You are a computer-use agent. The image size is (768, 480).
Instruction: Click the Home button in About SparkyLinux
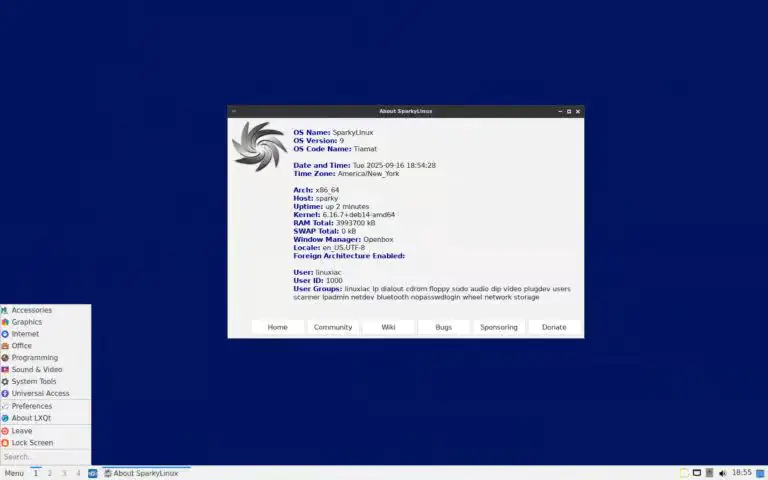(x=277, y=327)
